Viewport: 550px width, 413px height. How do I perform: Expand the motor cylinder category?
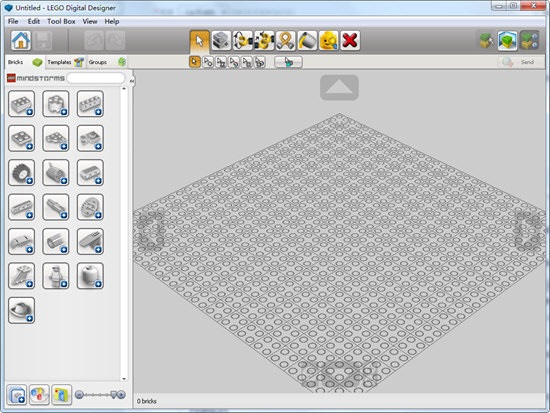[56, 173]
